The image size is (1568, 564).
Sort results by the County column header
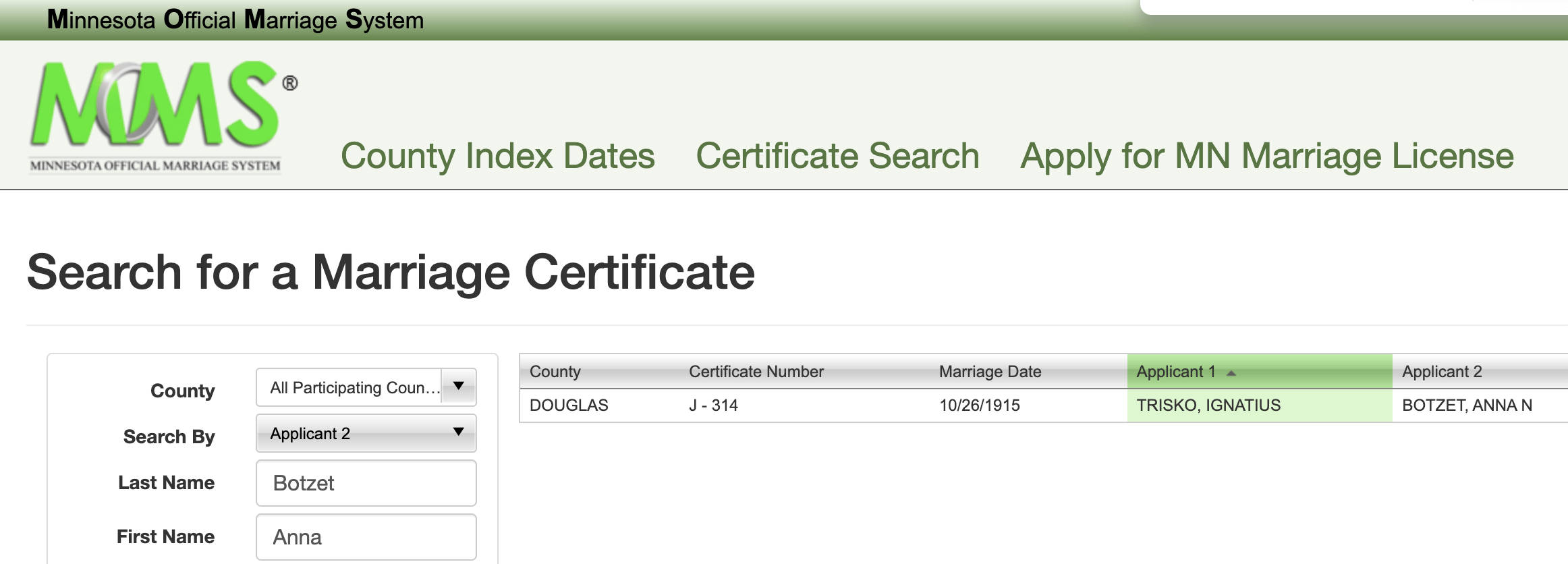pos(555,372)
